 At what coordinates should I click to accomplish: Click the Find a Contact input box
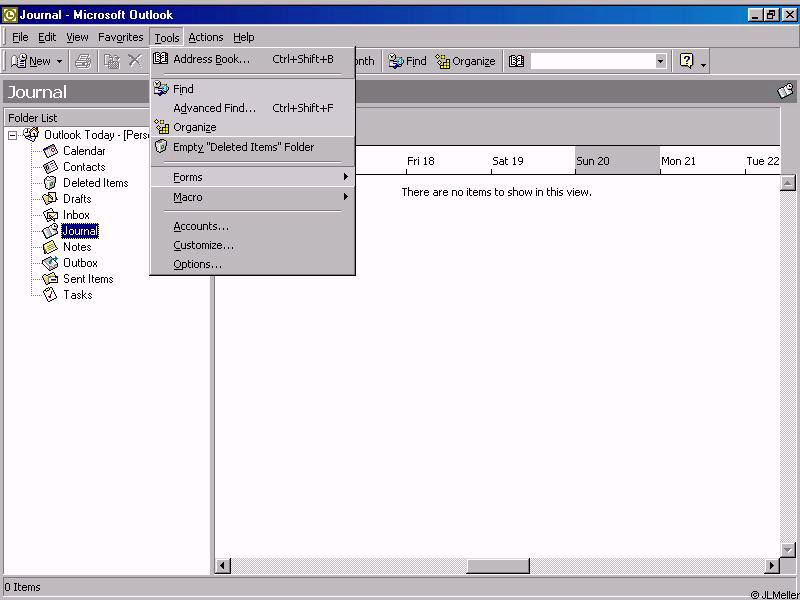pyautogui.click(x=593, y=61)
